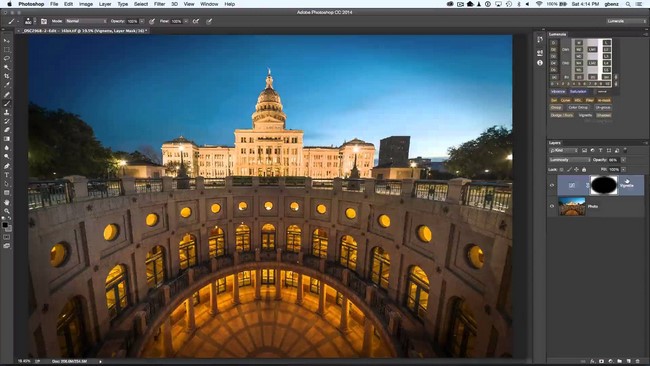This screenshot has height=366, width=650.
Task: Select the Move tool in the toolbar
Action: click(x=7, y=41)
